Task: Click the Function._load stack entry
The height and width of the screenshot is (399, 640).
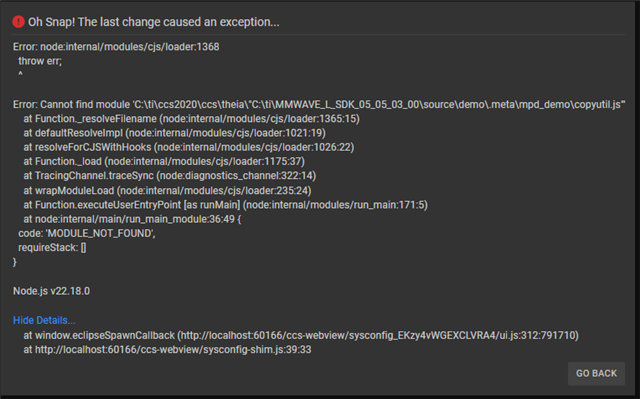Action: coord(164,162)
